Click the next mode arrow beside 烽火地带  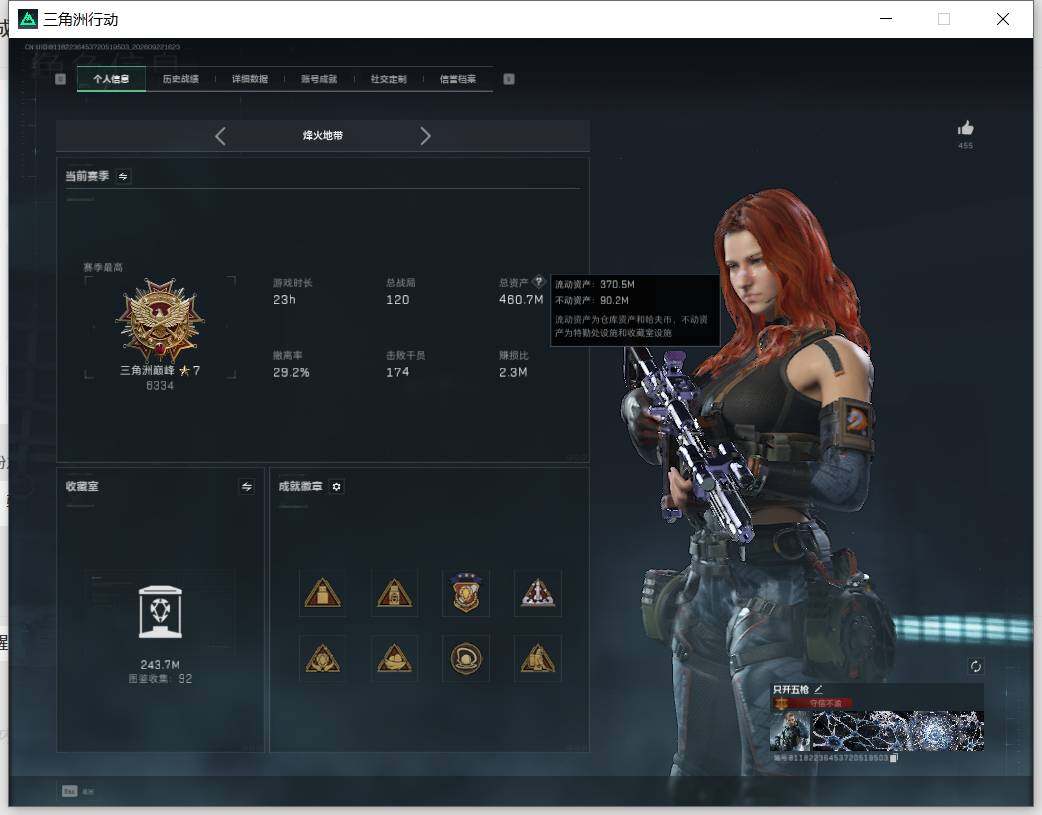(x=425, y=136)
